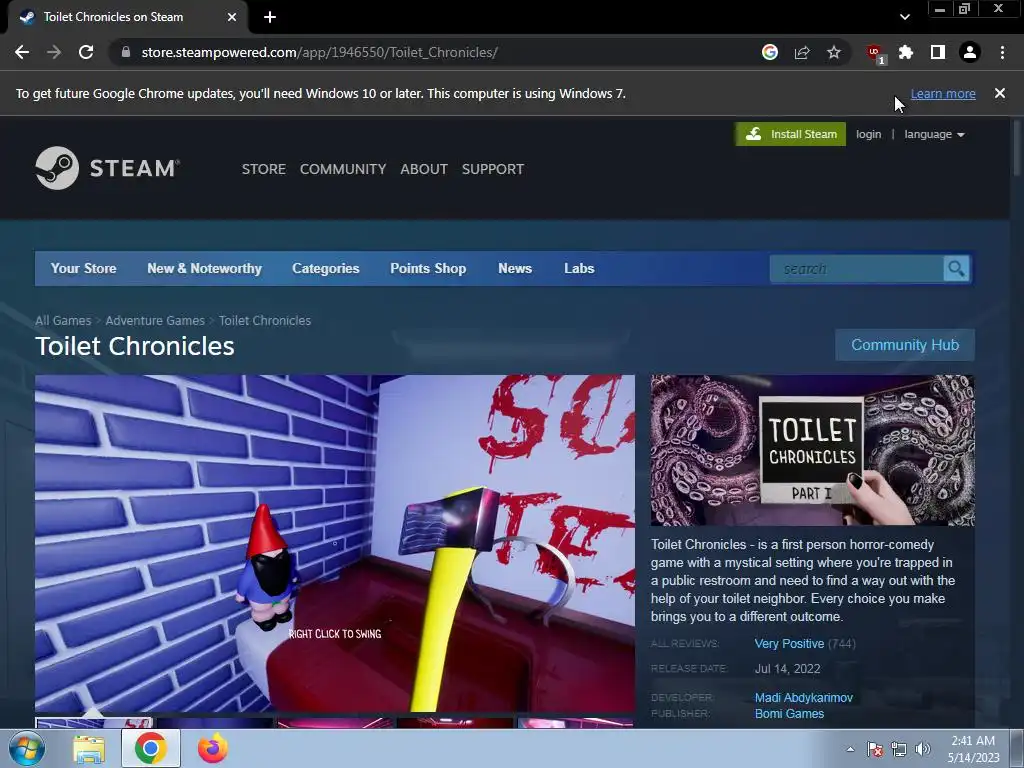Open Windows Explorer from taskbar

click(x=89, y=748)
